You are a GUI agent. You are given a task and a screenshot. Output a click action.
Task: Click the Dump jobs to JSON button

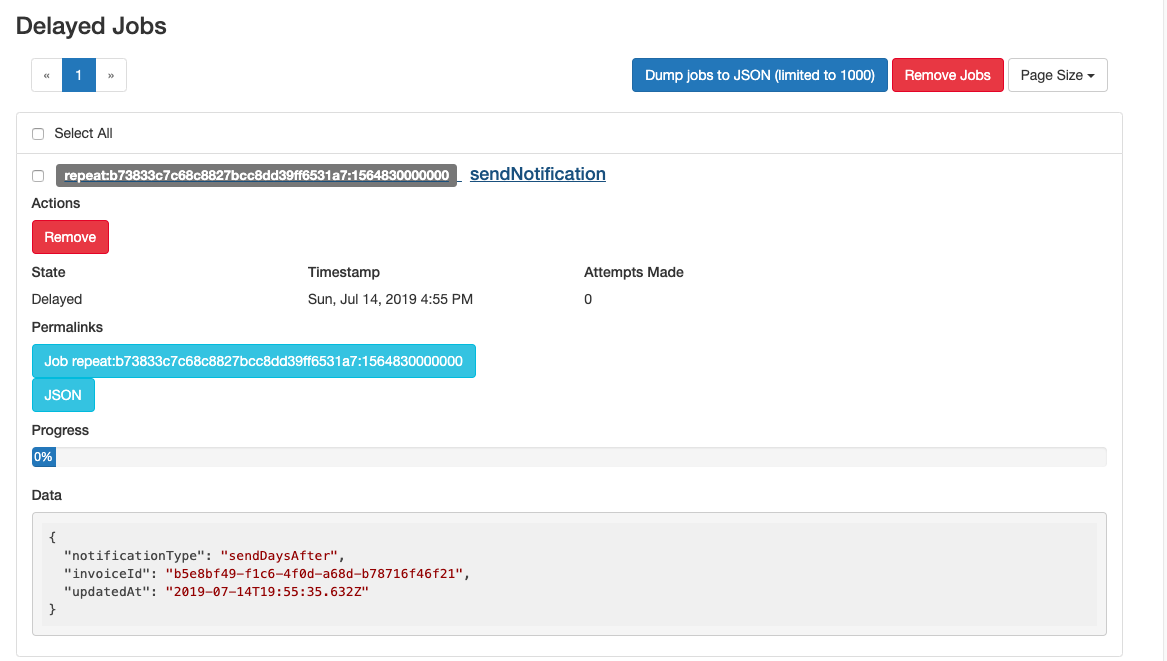(x=758, y=75)
